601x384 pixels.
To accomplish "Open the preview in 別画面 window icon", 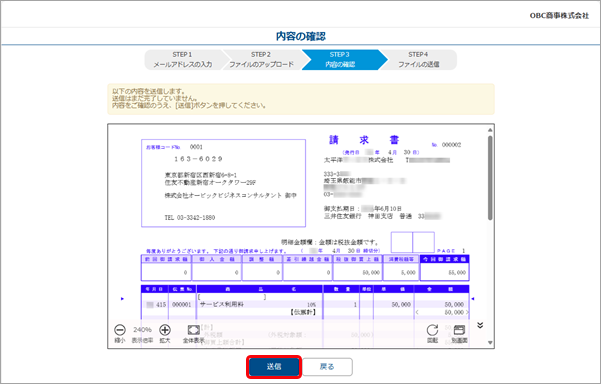I will point(459,330).
